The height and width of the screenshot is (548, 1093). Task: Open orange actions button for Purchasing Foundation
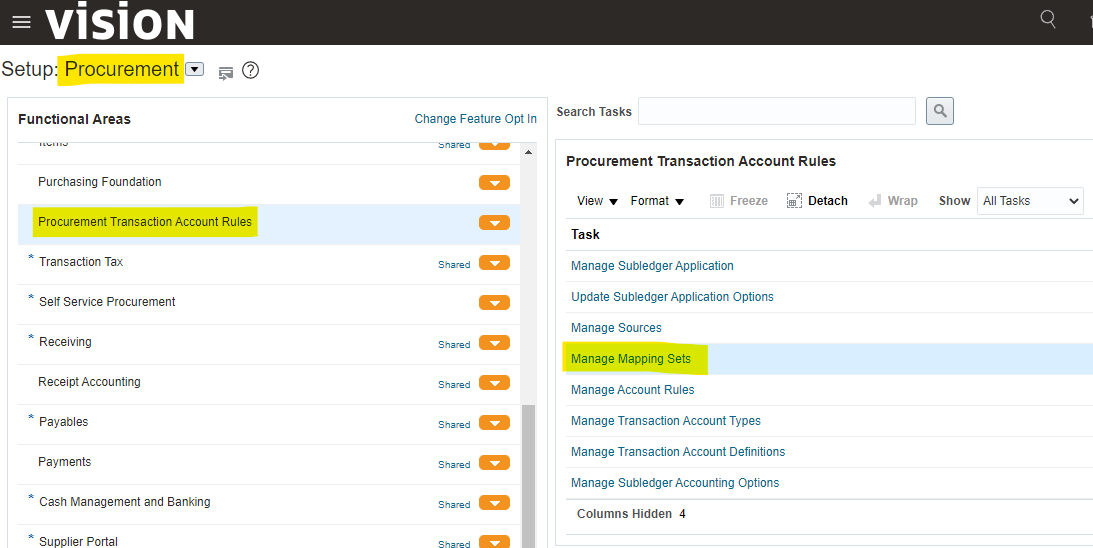tap(494, 183)
